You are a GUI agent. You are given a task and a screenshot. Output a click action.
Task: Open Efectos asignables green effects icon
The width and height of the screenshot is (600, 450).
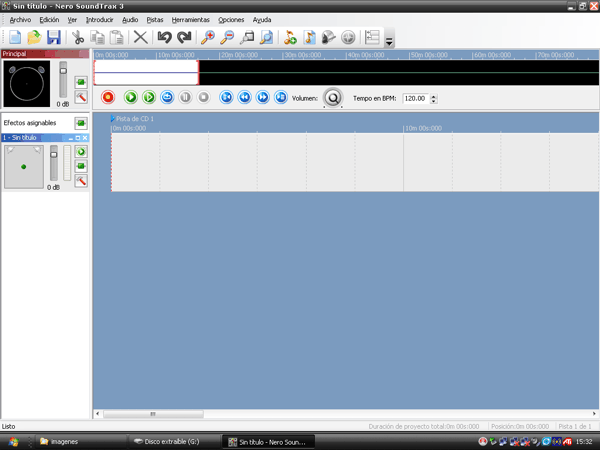[81, 123]
